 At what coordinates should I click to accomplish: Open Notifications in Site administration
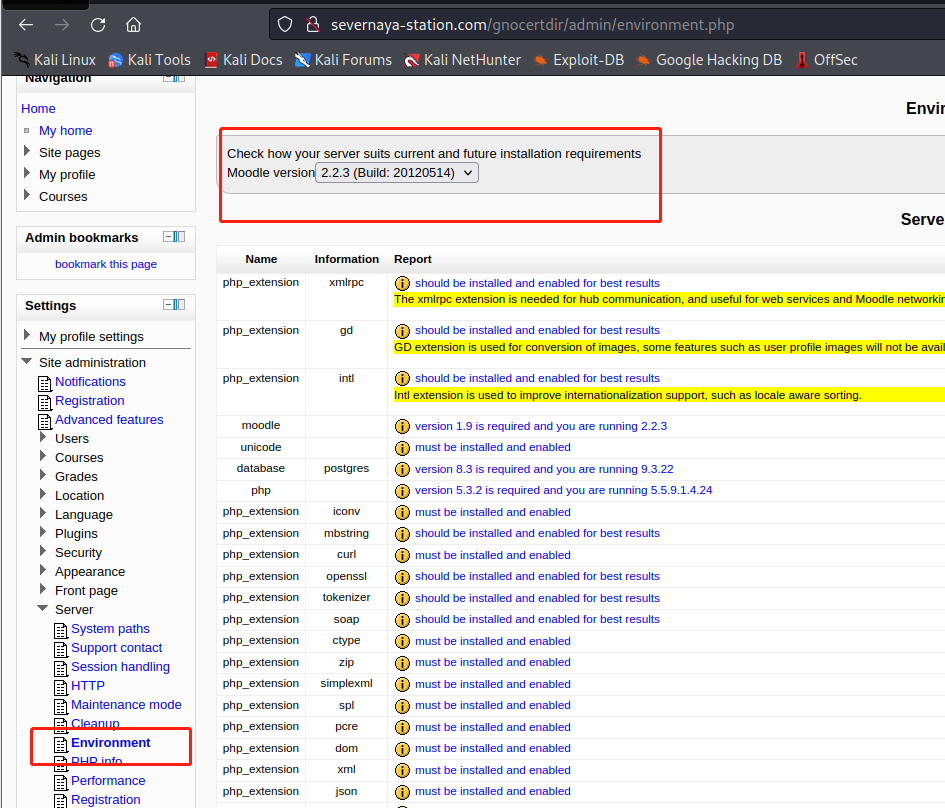tap(90, 381)
